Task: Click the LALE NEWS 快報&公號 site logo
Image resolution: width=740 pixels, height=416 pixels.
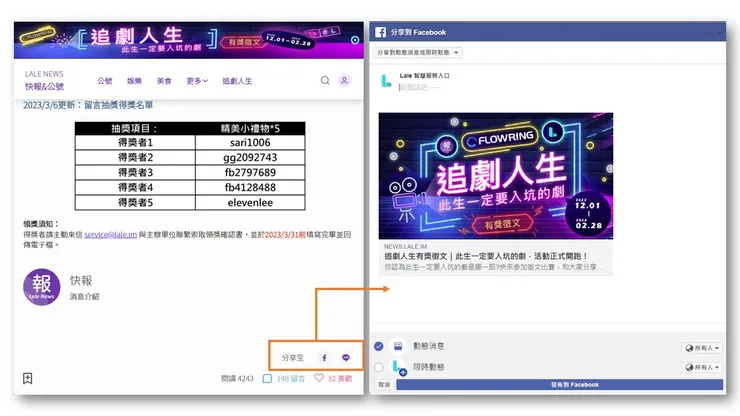Action: [x=44, y=80]
